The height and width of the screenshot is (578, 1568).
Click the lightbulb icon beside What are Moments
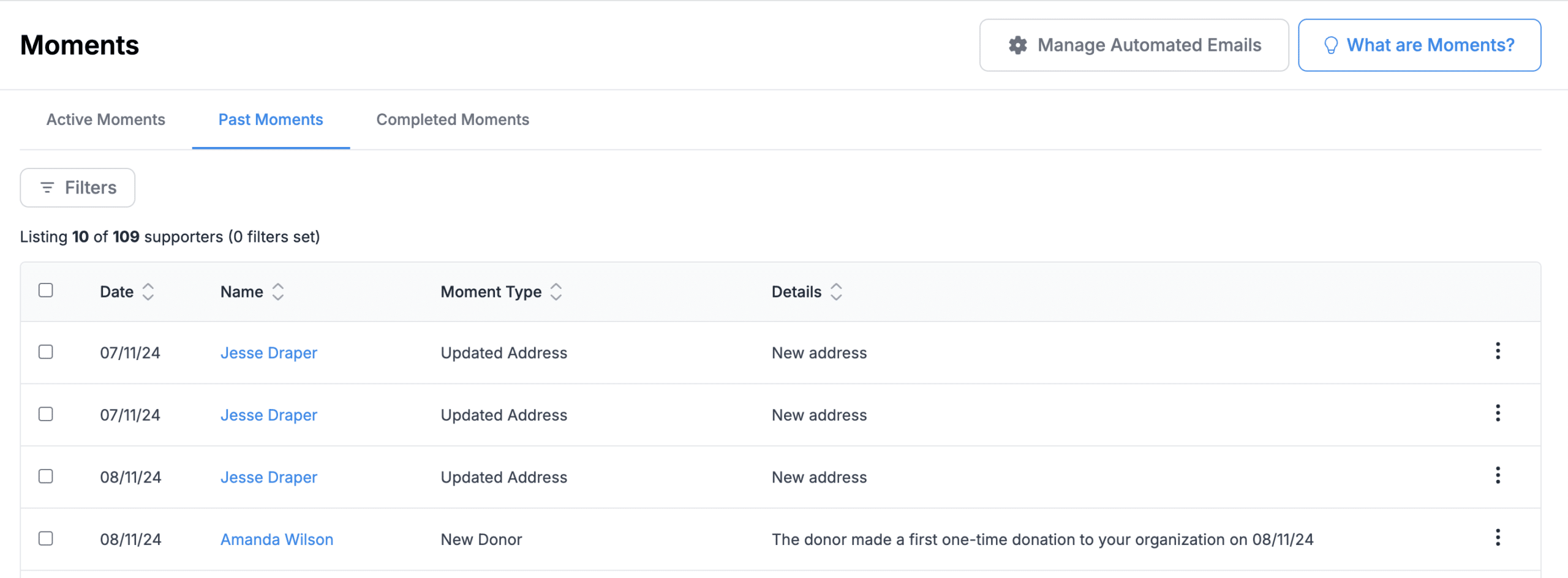[1330, 45]
